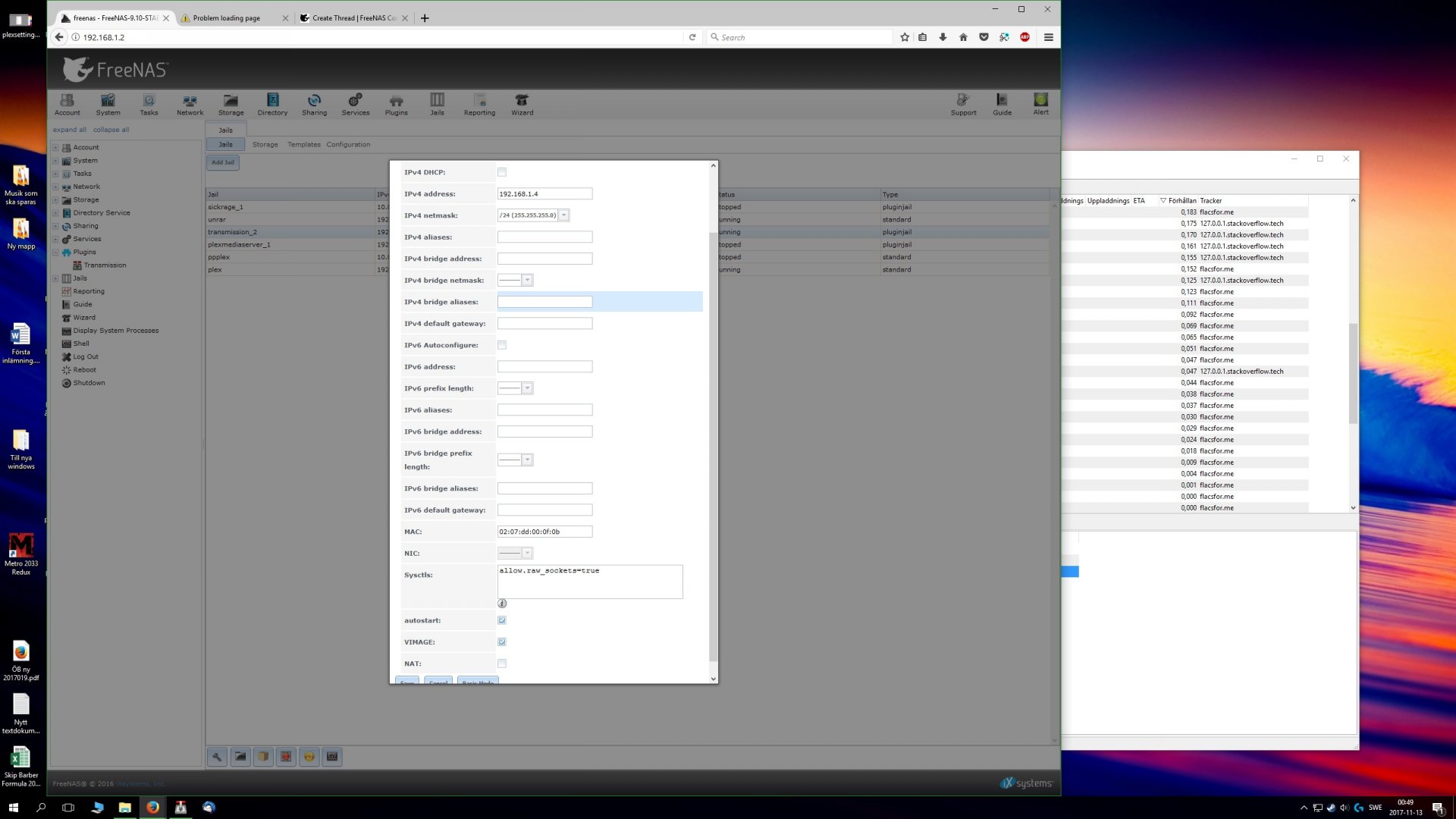Select Transmission under Plugins tree
Screen dimensions: 1456x819
[105, 265]
